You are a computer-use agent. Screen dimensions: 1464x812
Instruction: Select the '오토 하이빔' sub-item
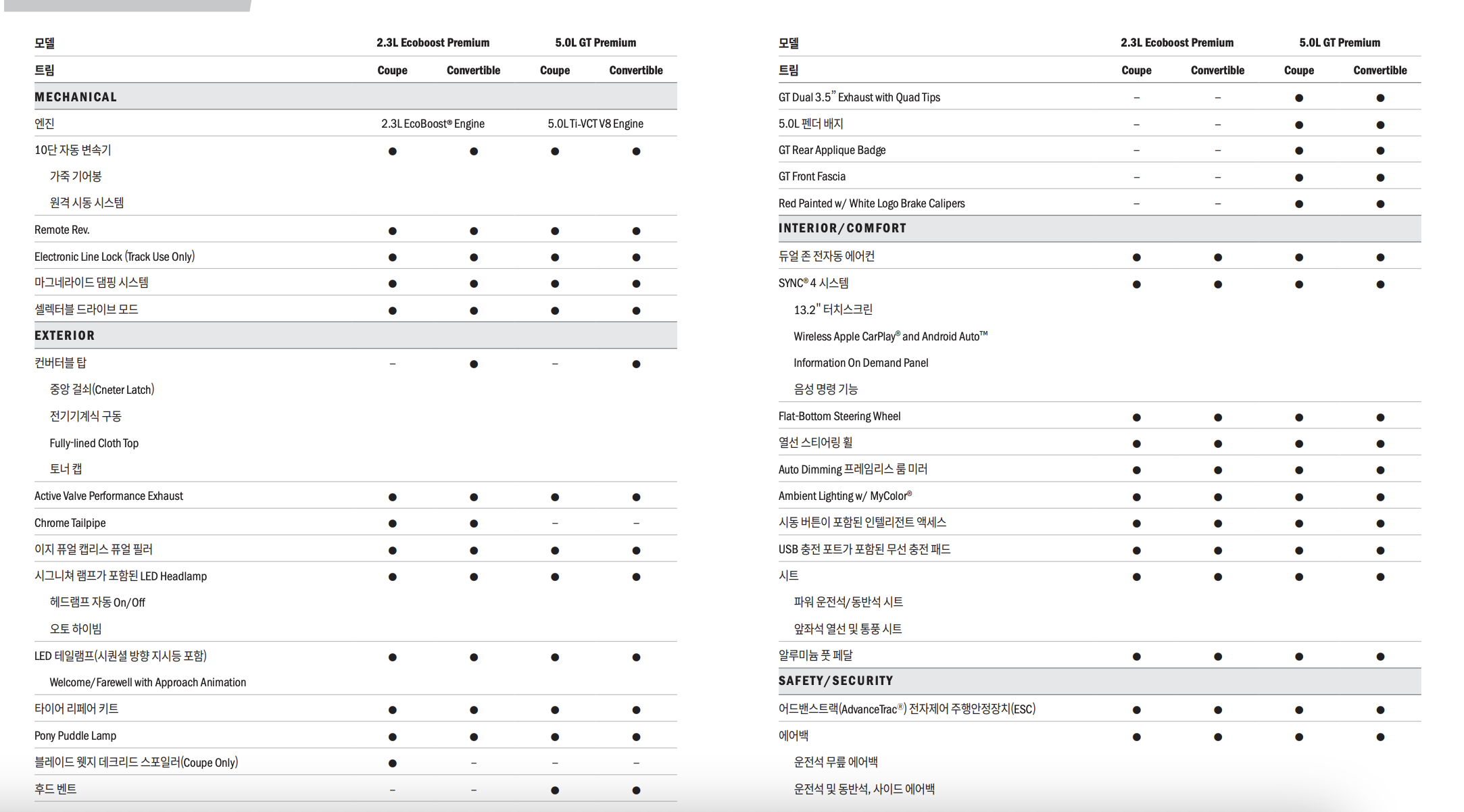pos(76,629)
